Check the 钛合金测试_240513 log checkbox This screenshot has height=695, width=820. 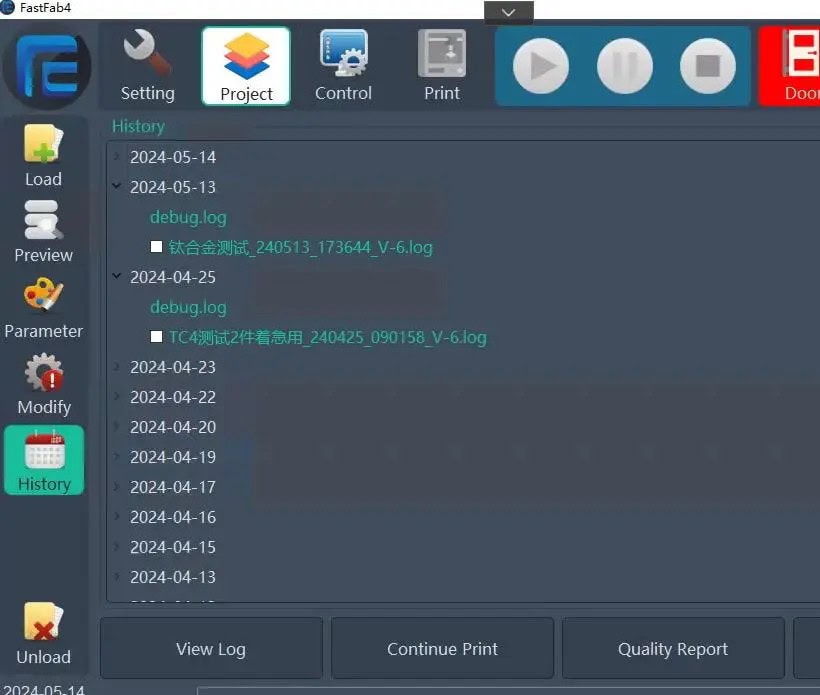[x=157, y=247]
